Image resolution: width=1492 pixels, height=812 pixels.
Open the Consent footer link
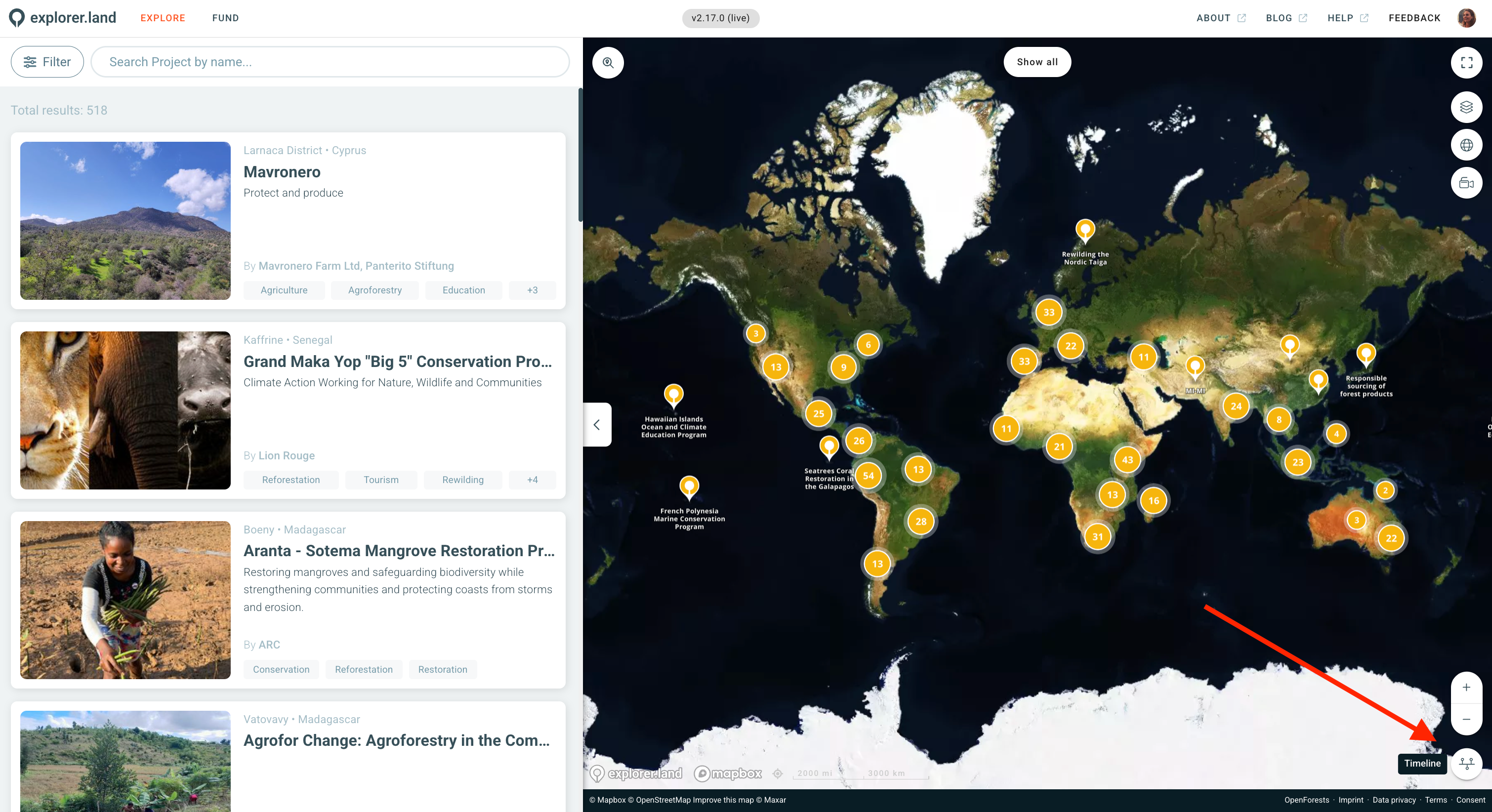tap(1471, 800)
